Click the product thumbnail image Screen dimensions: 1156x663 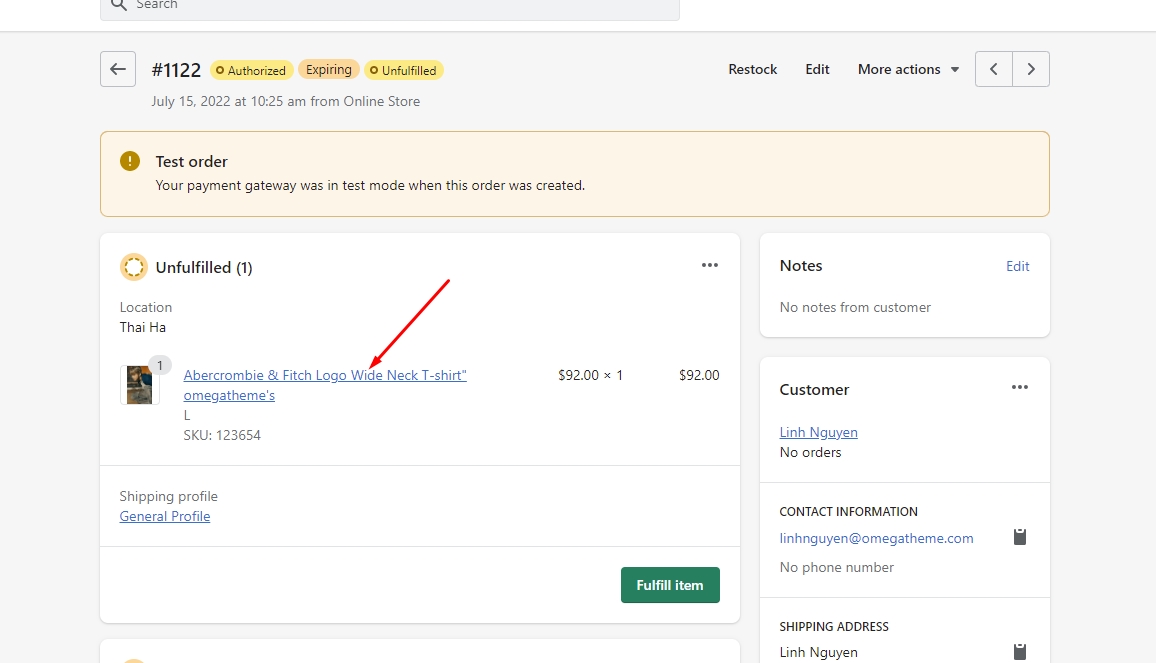[139, 385]
